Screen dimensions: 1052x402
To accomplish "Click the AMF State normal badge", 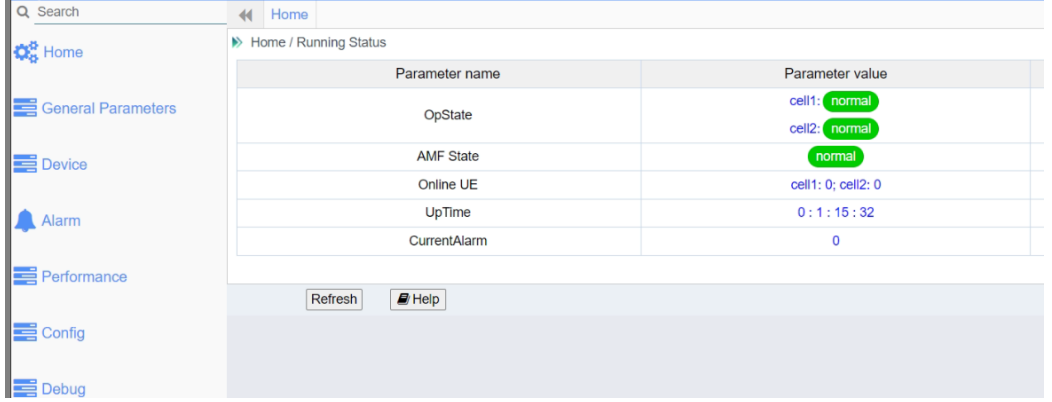I will point(835,157).
